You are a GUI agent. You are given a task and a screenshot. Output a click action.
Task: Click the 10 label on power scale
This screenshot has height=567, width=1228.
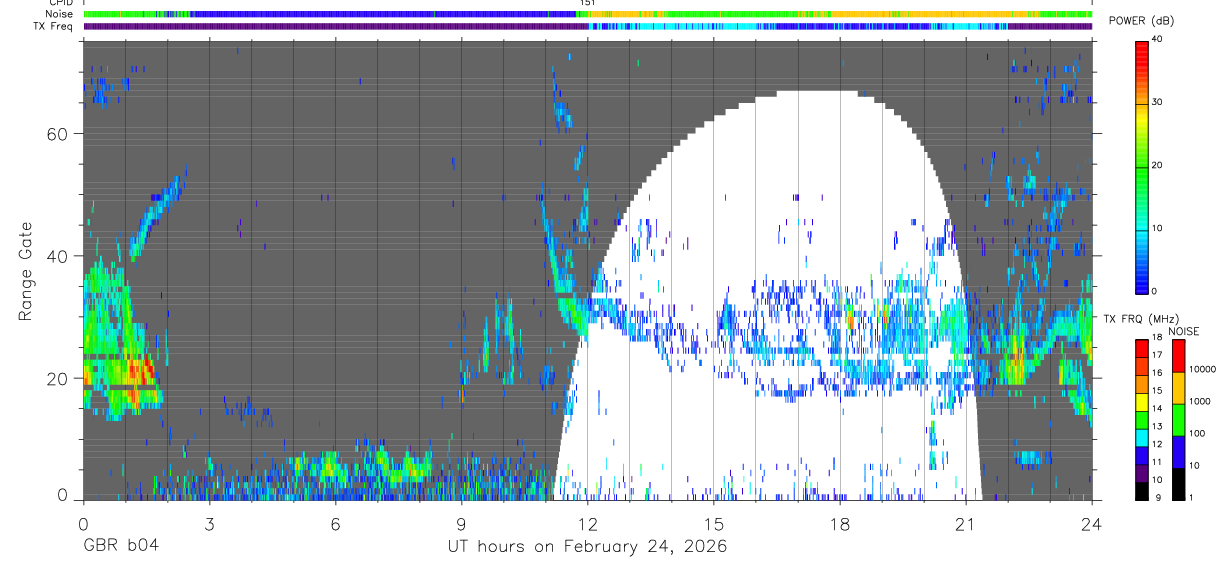1158,228
